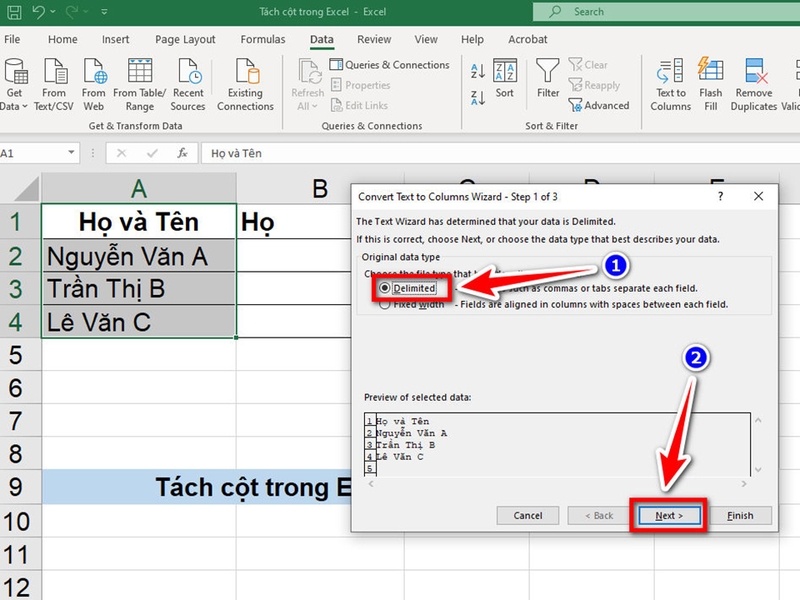Image resolution: width=800 pixels, height=600 pixels.
Task: Click the wizard Help question mark
Action: coord(720,196)
